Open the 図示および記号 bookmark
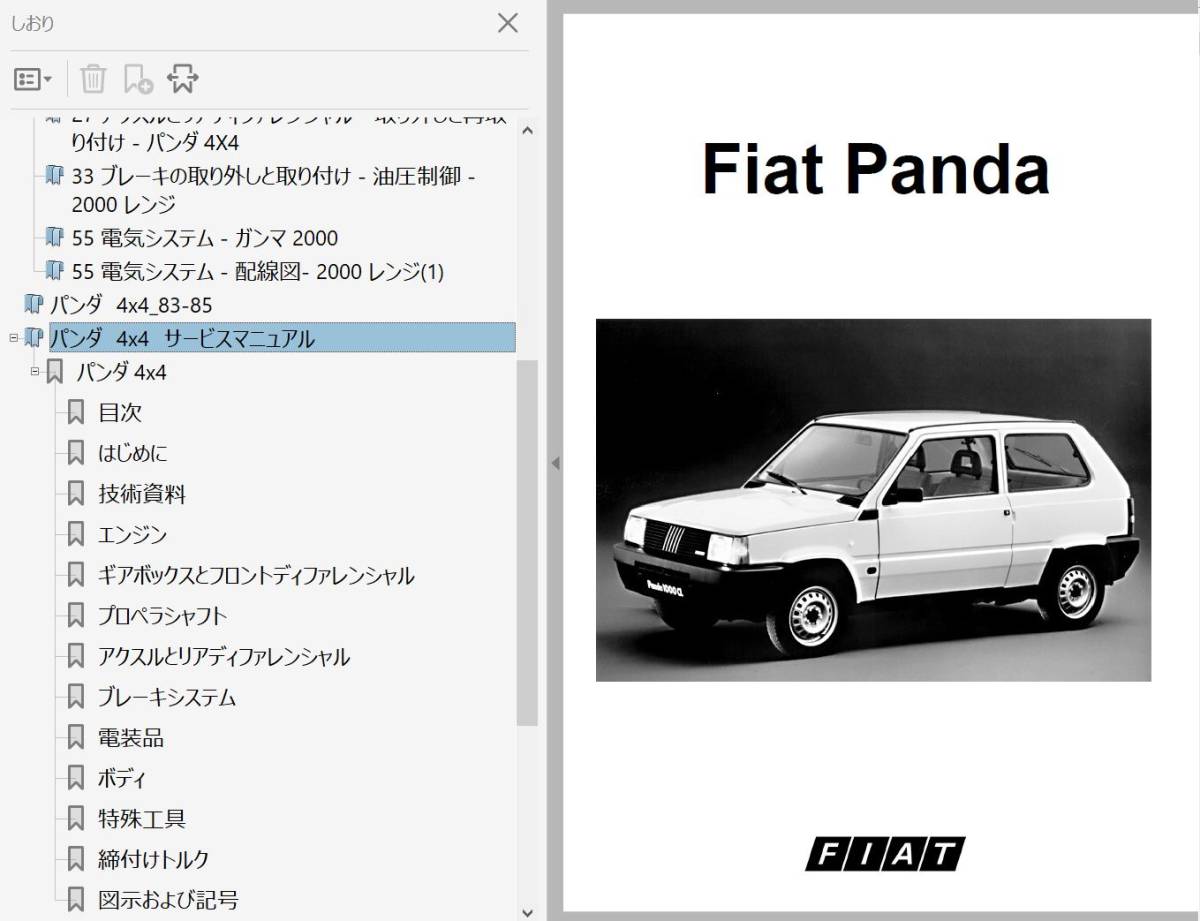 click(168, 900)
